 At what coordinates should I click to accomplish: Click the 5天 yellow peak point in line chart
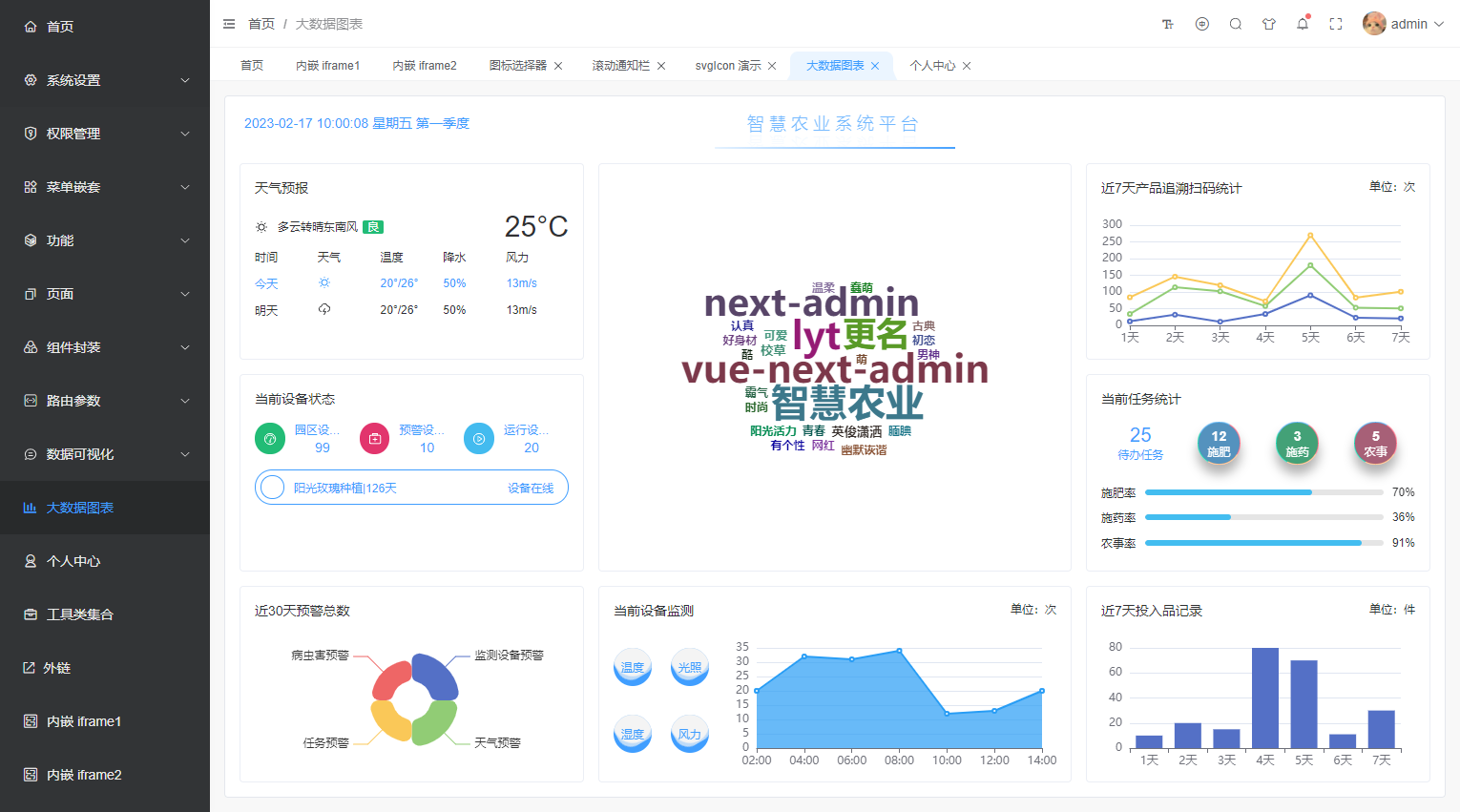[x=1310, y=235]
